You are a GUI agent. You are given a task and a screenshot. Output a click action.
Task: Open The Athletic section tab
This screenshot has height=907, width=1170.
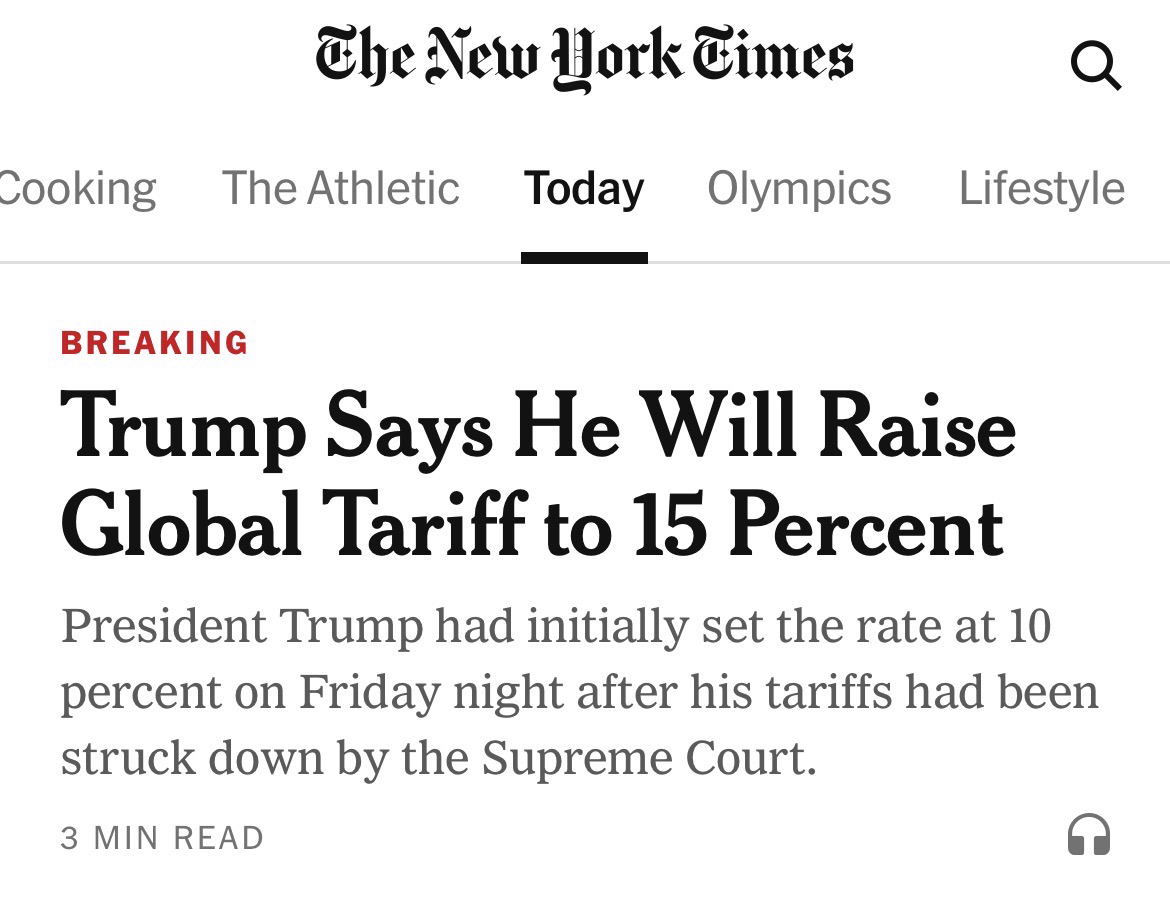(340, 188)
